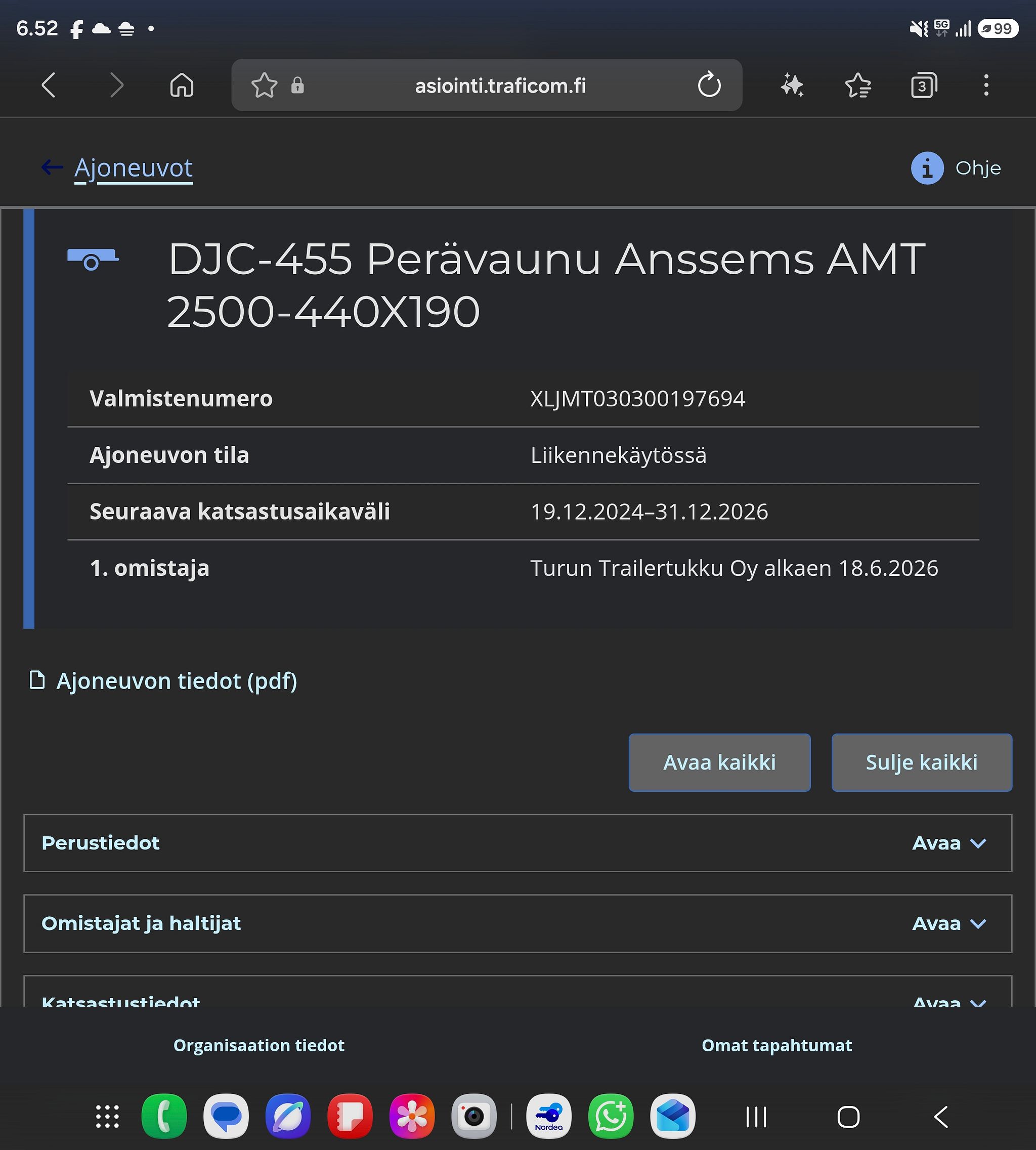The image size is (1036, 1150).
Task: Launch the Samsung Internet browser app
Action: coord(288,1117)
